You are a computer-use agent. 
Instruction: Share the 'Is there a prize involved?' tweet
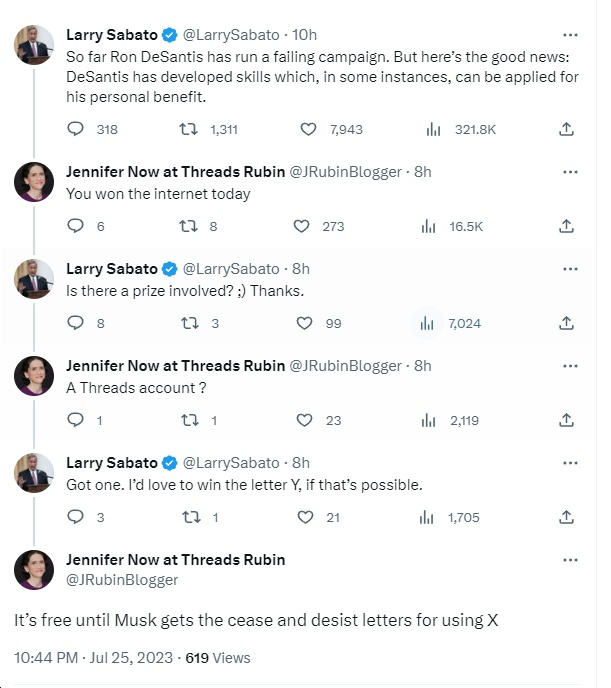pyautogui.click(x=566, y=323)
